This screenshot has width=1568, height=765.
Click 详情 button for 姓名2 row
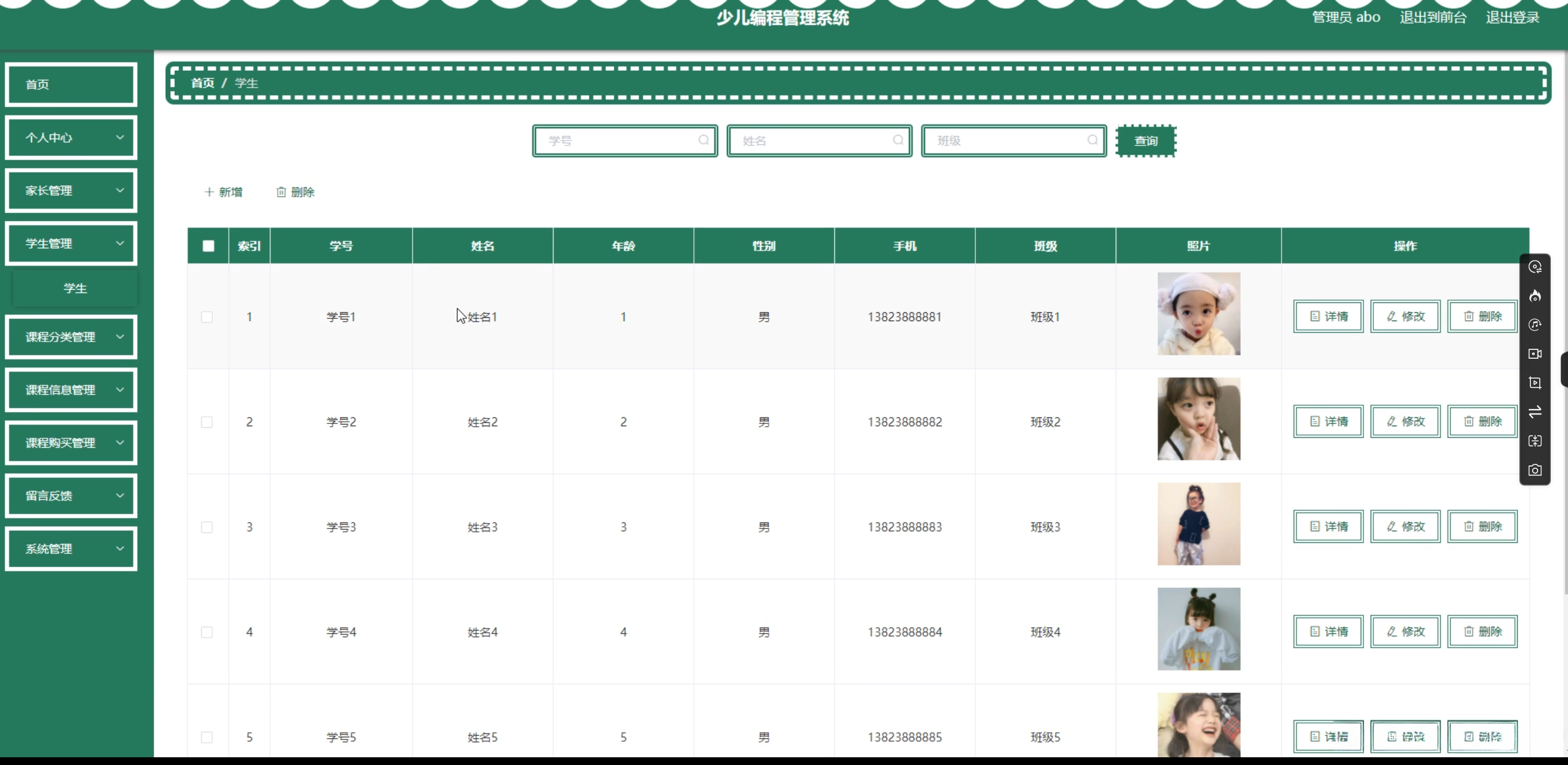[x=1328, y=421]
